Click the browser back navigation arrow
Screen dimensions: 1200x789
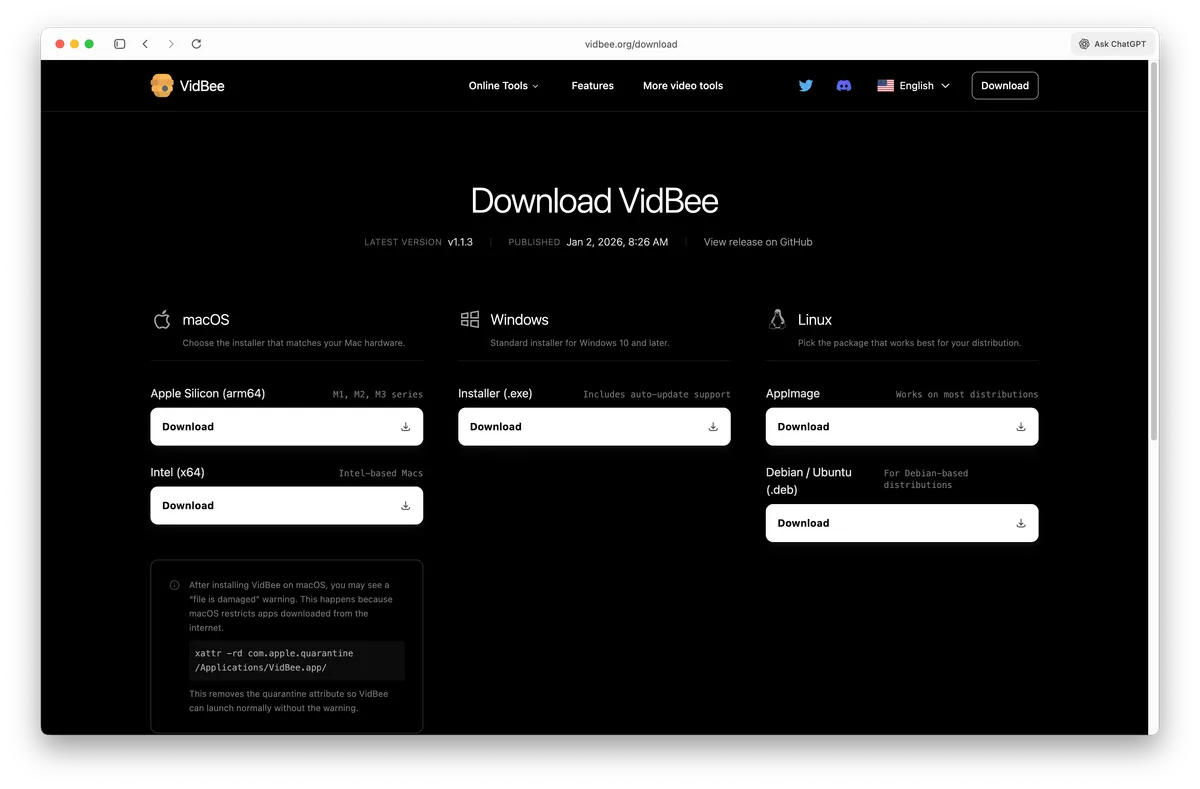coord(145,44)
